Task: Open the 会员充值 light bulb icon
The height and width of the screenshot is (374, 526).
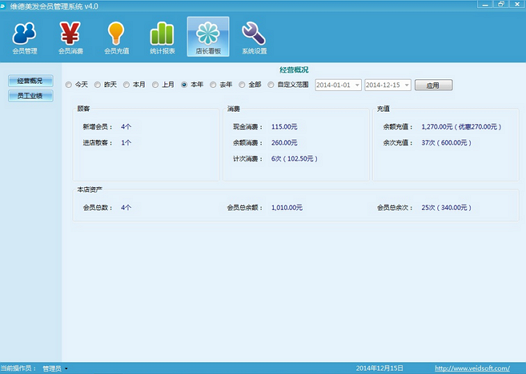Action: coord(116,38)
